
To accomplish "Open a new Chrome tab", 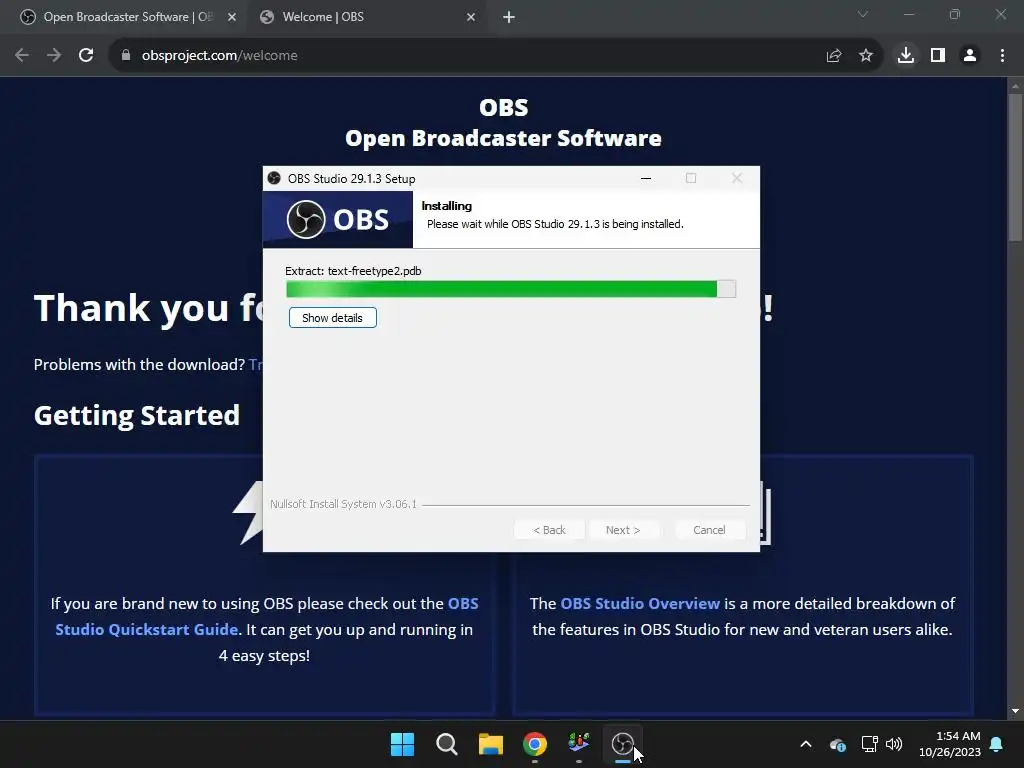I will (x=509, y=18).
